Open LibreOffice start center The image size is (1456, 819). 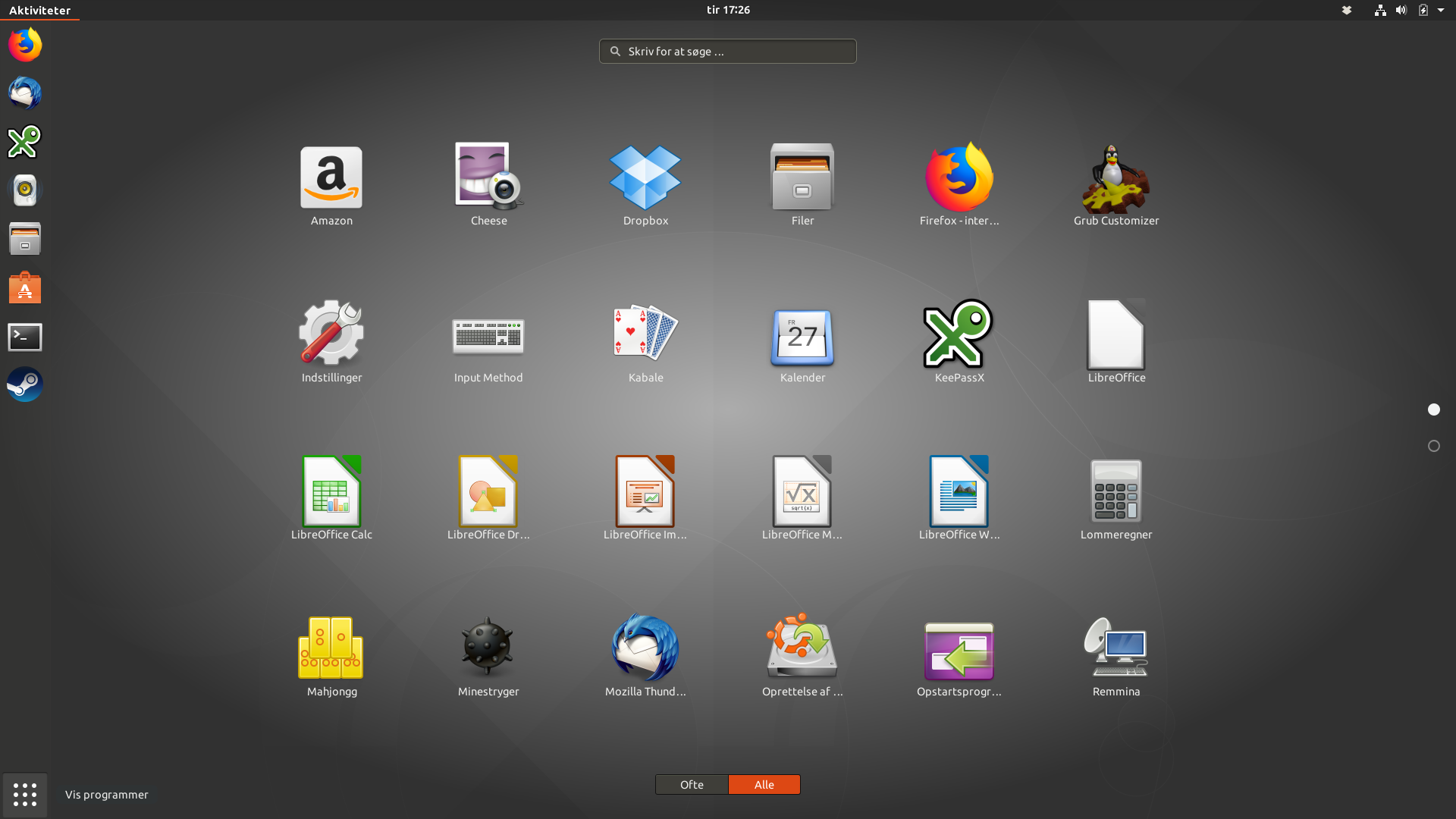click(1116, 342)
